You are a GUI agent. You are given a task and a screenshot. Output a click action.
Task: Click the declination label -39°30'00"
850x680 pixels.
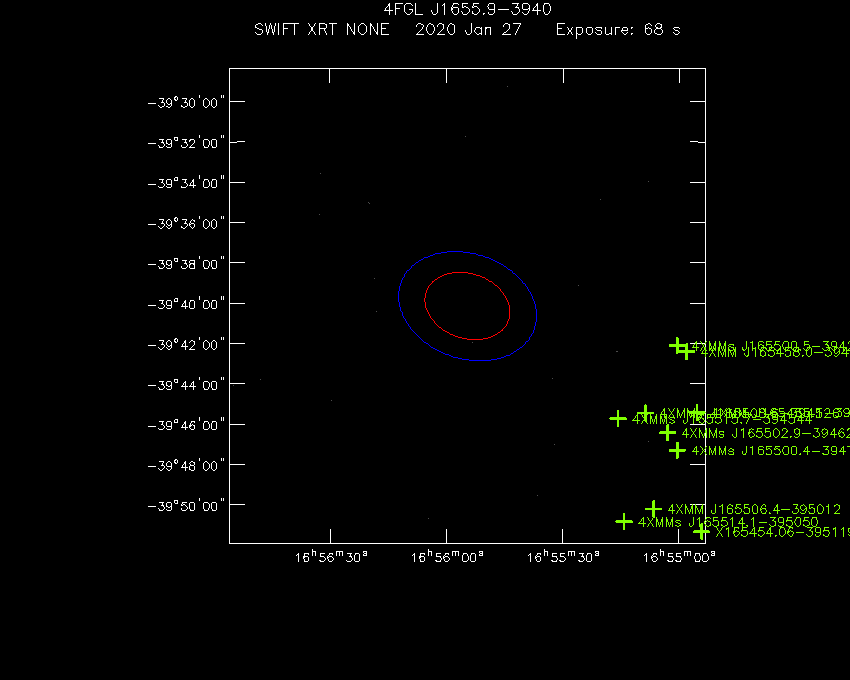coord(186,102)
